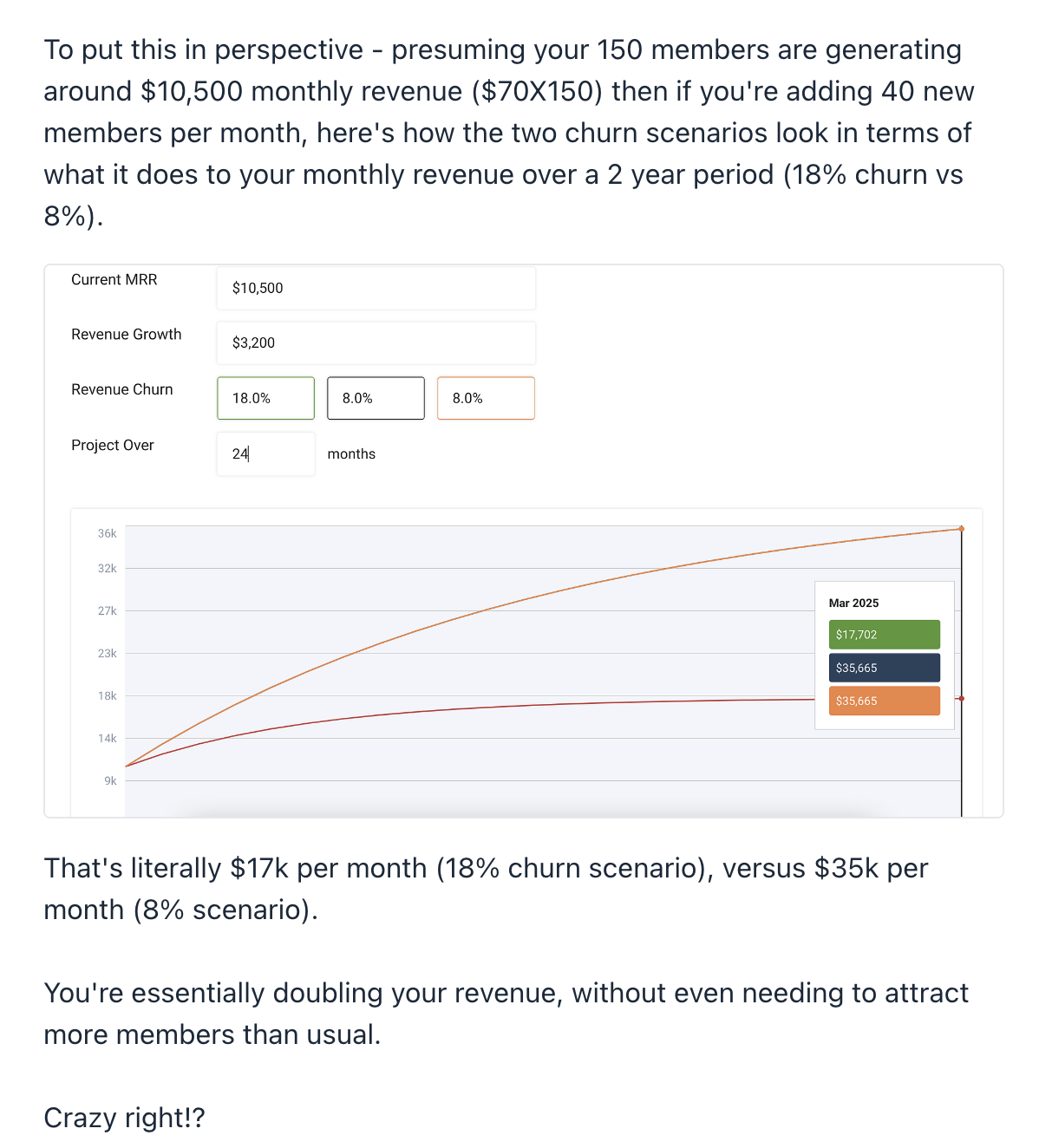Select the orange-bordered 8.0% churn field
Image resolution: width=1039 pixels, height=1148 pixels.
[x=486, y=398]
